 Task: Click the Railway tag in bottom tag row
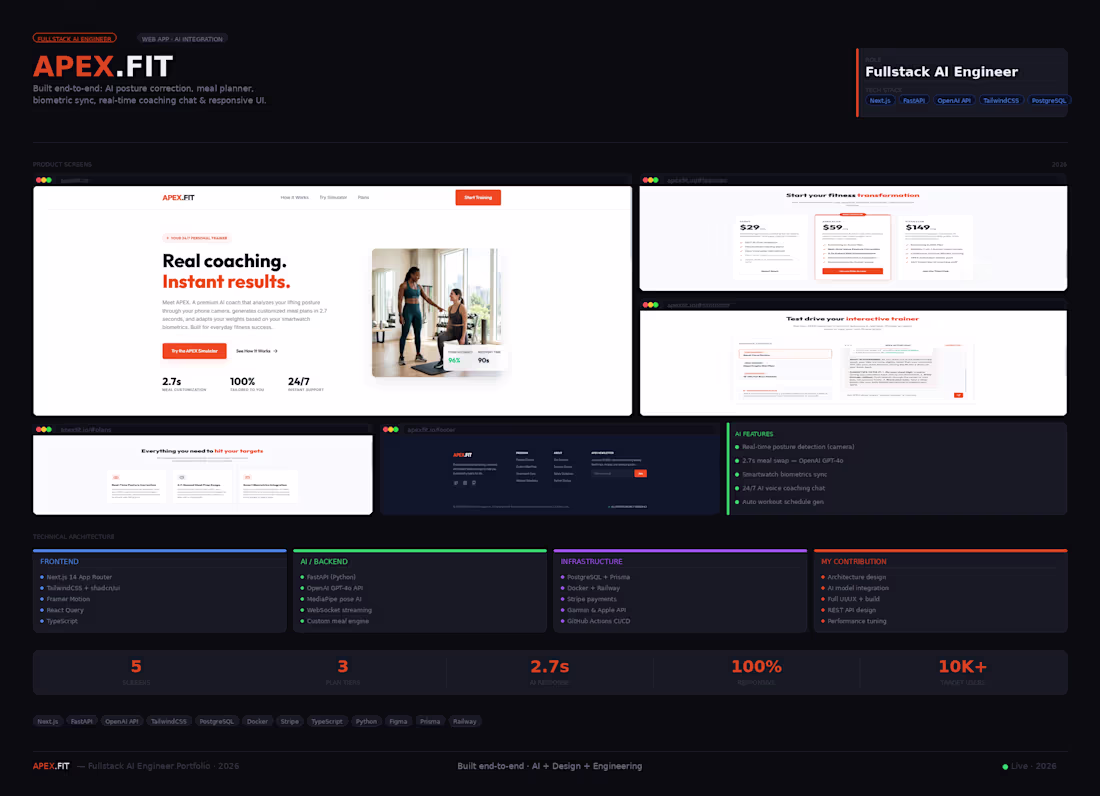click(x=464, y=722)
